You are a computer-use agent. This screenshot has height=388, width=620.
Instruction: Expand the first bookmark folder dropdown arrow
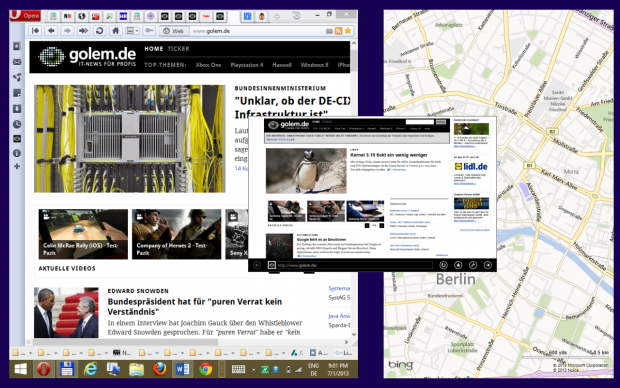click(x=30, y=353)
